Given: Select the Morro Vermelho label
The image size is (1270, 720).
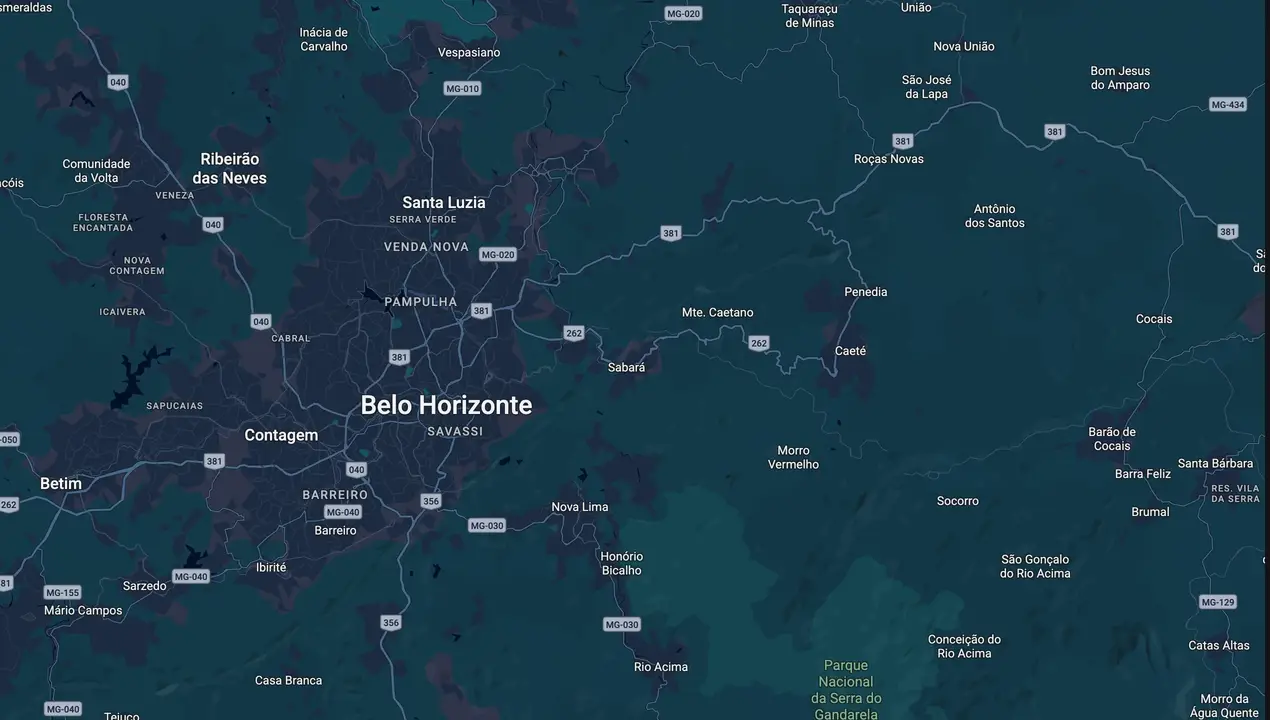Looking at the screenshot, I should [x=794, y=457].
